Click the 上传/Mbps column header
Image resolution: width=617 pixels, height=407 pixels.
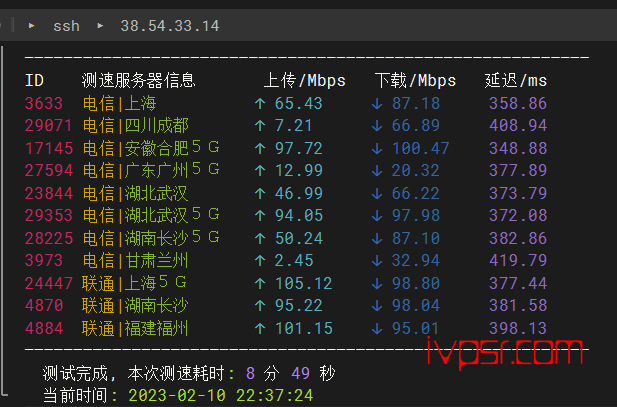pyautogui.click(x=304, y=80)
